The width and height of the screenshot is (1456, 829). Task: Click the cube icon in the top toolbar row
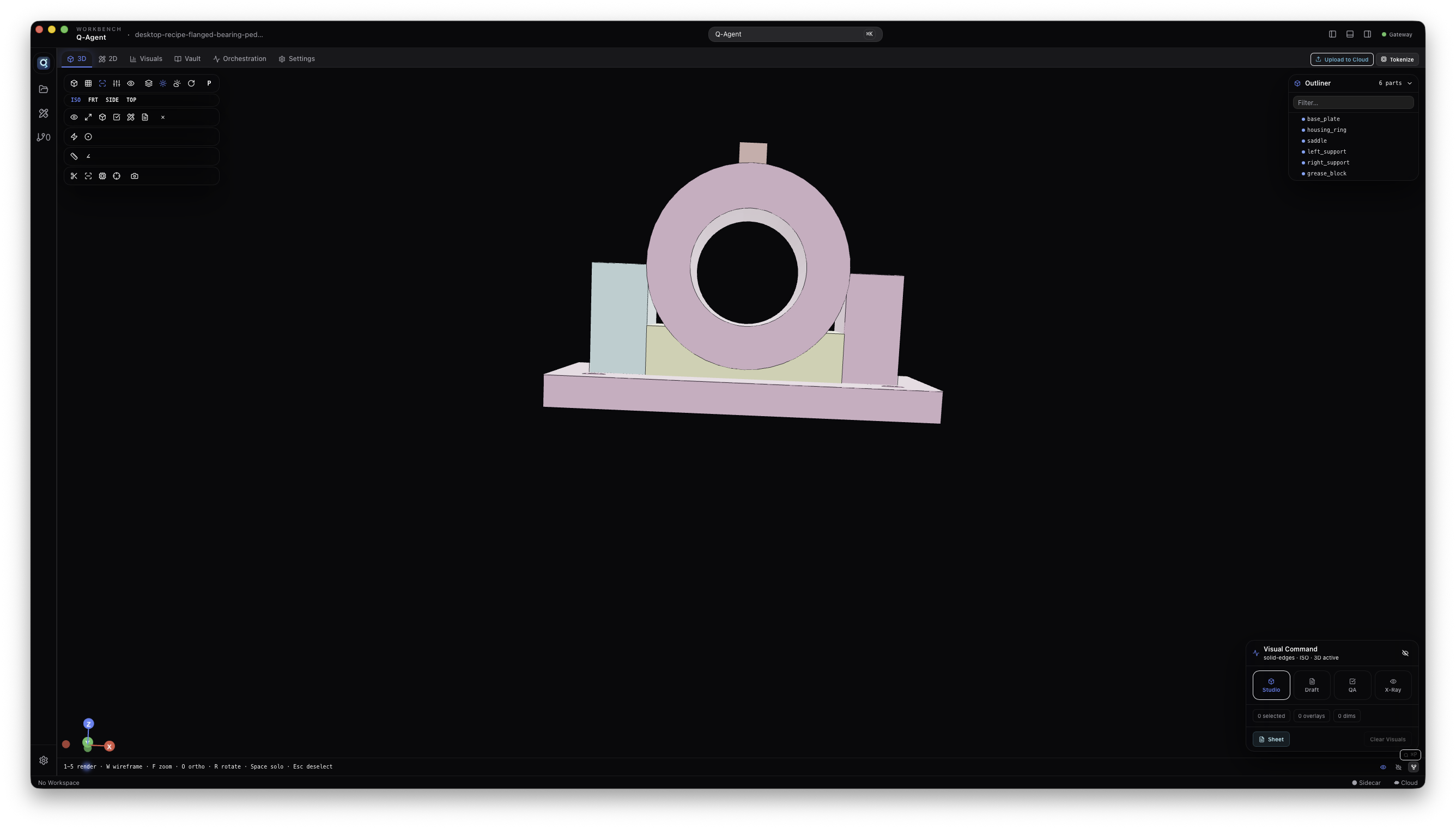74,83
